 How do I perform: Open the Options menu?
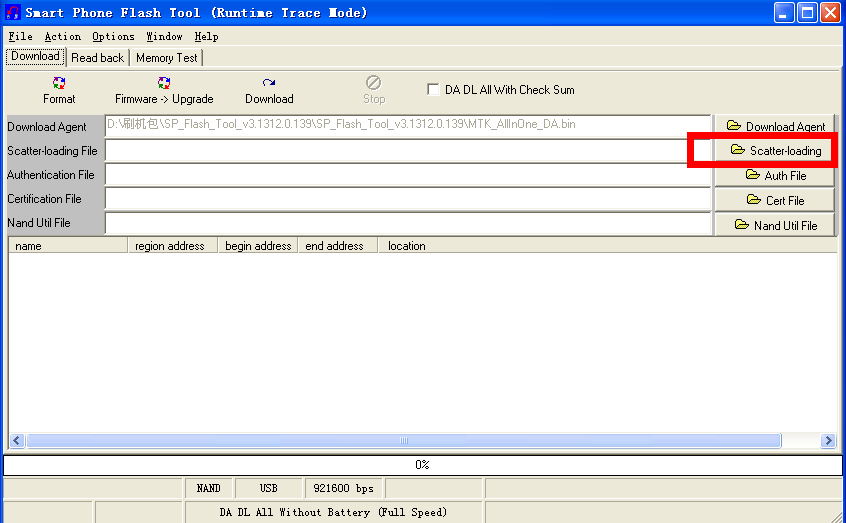113,37
